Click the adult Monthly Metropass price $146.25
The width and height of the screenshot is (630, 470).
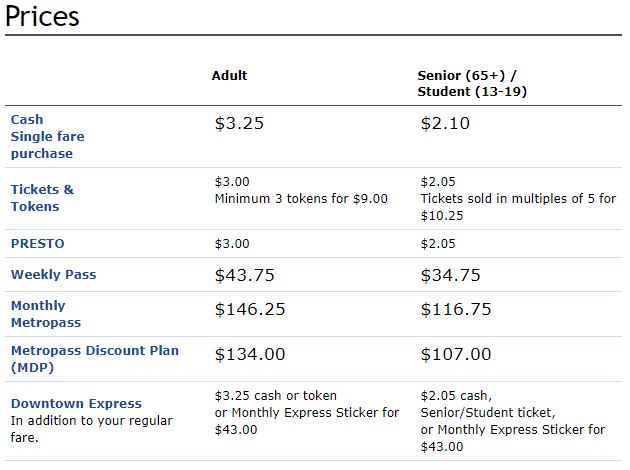point(250,310)
